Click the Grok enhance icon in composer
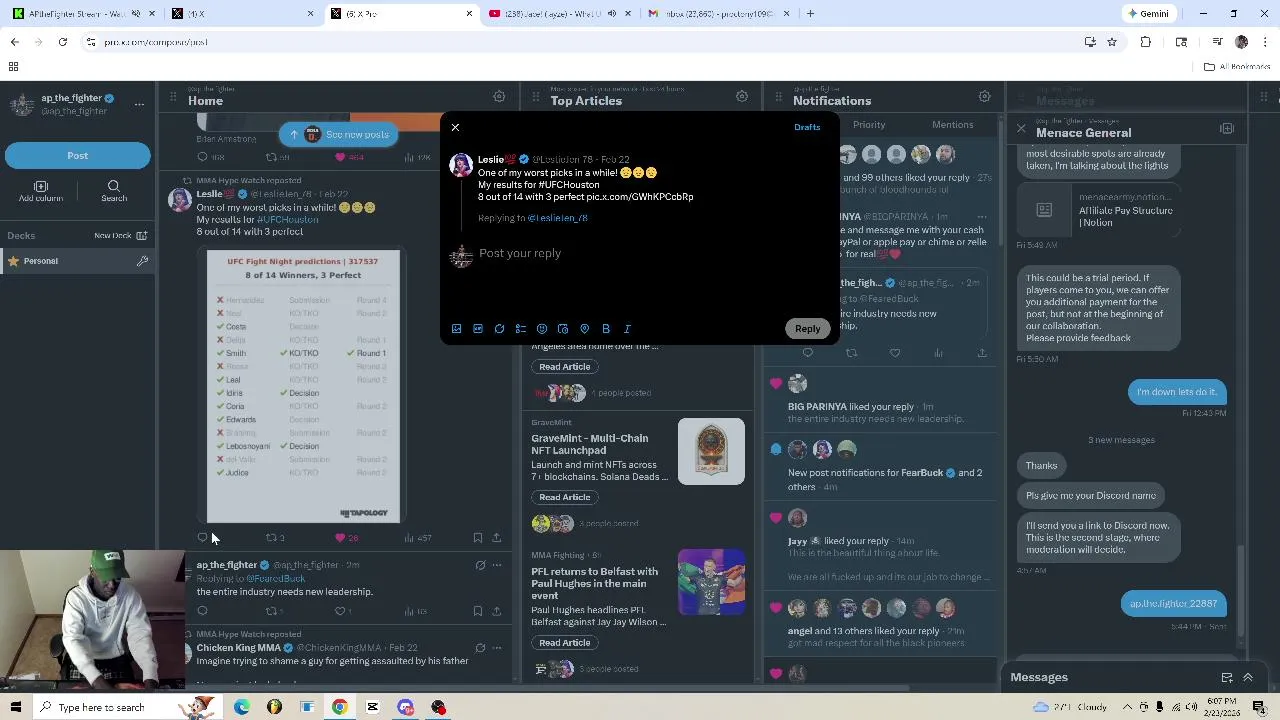 click(x=499, y=329)
